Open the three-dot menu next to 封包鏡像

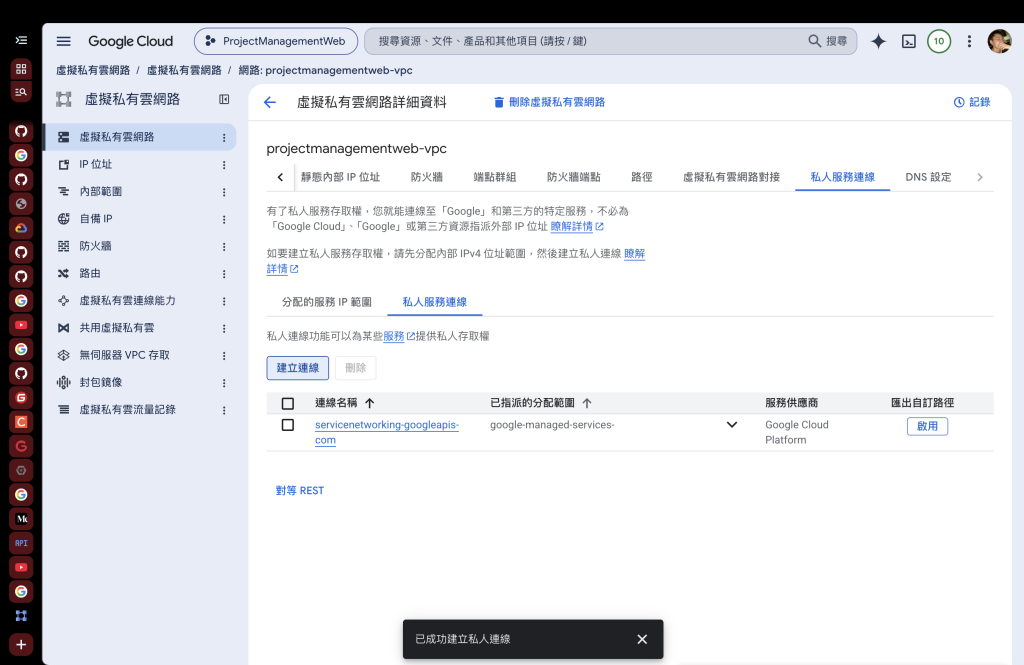pyautogui.click(x=224, y=383)
